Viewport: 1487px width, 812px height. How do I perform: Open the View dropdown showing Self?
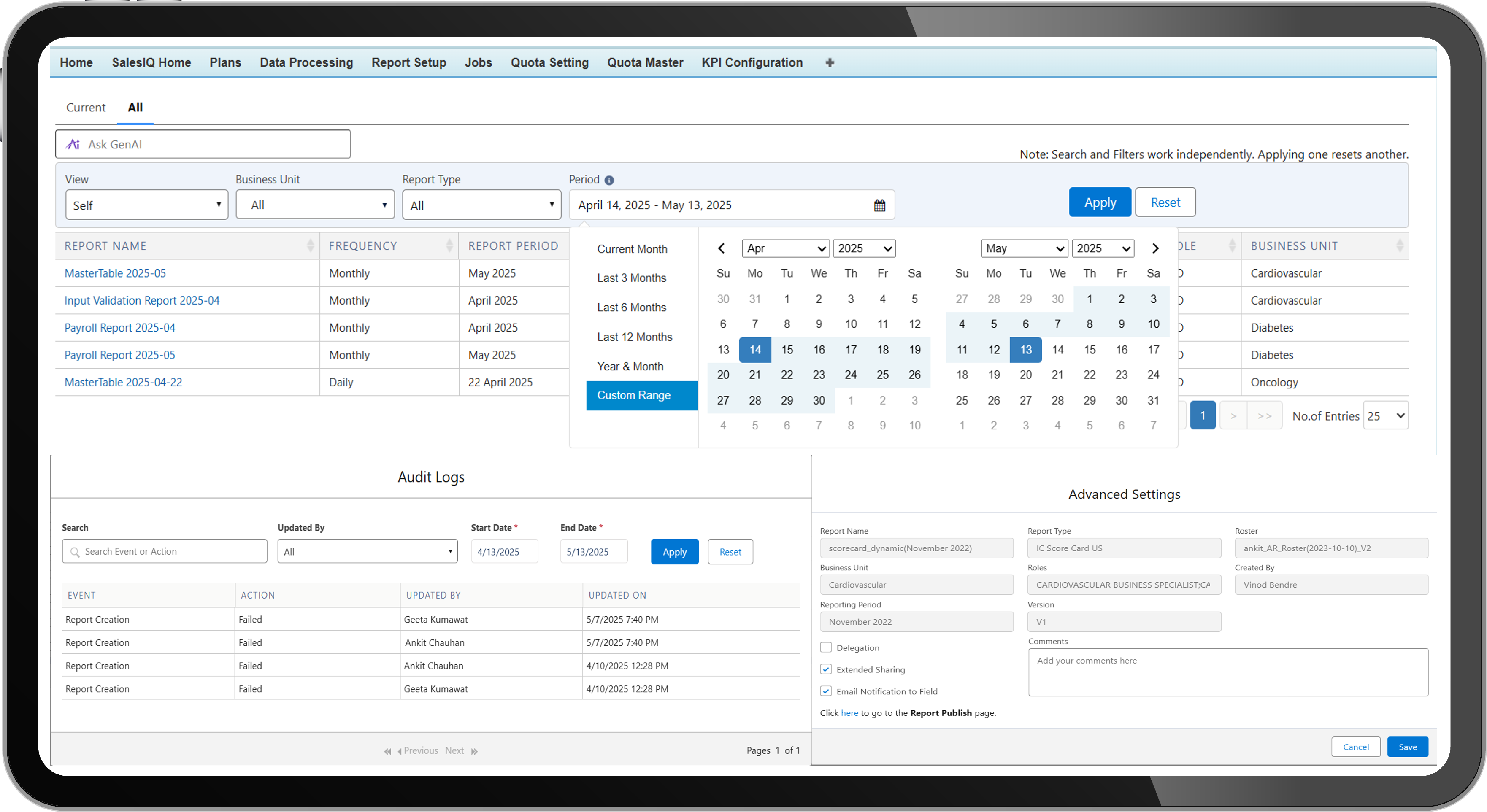pyautogui.click(x=146, y=204)
